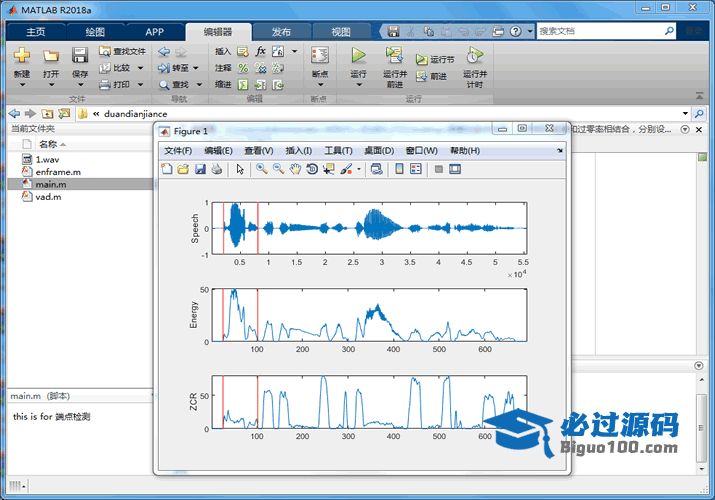Click the Hide Plot Tools icon
715x500 pixels.
coord(439,169)
